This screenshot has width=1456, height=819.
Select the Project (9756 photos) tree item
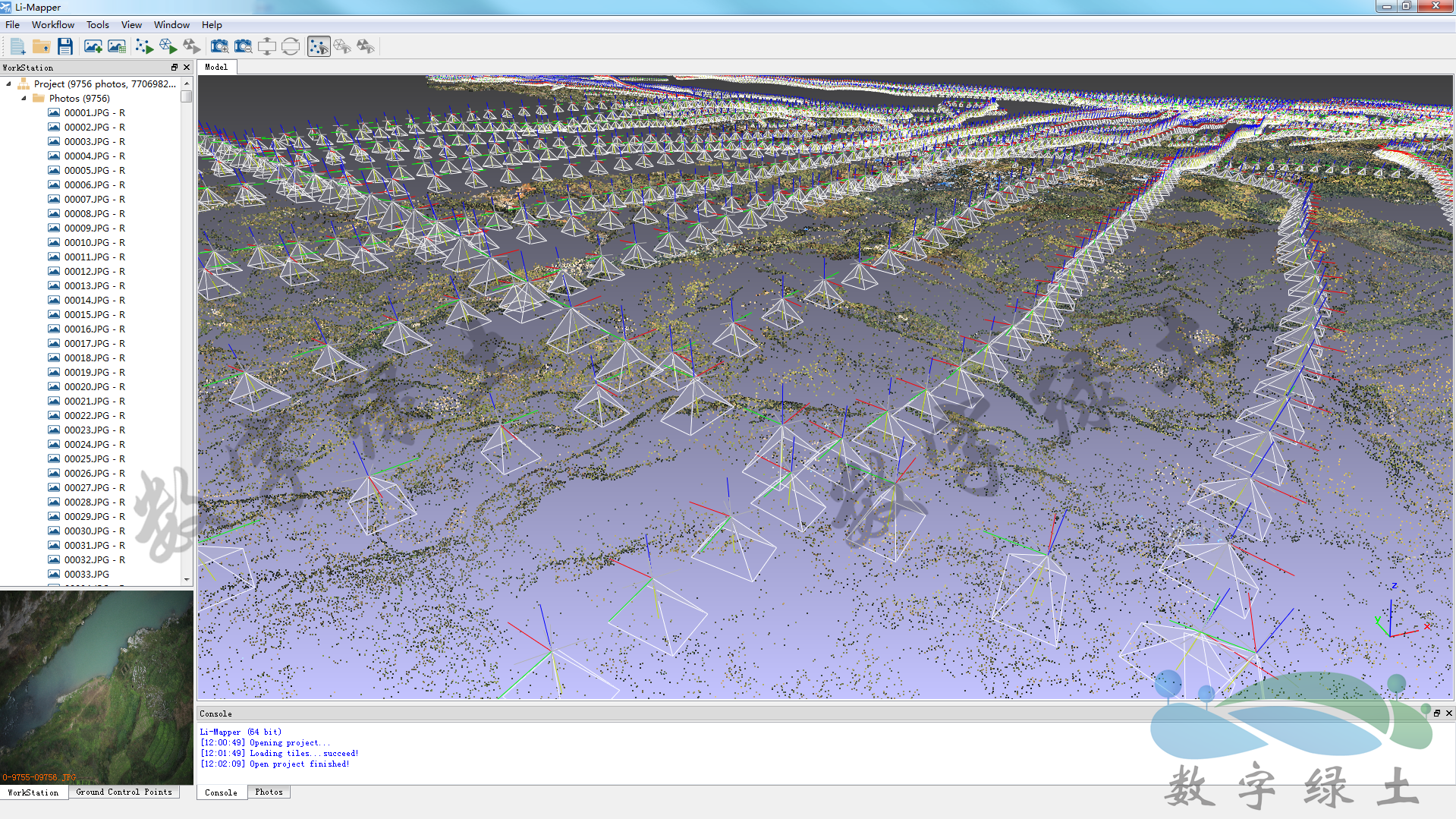click(x=105, y=83)
